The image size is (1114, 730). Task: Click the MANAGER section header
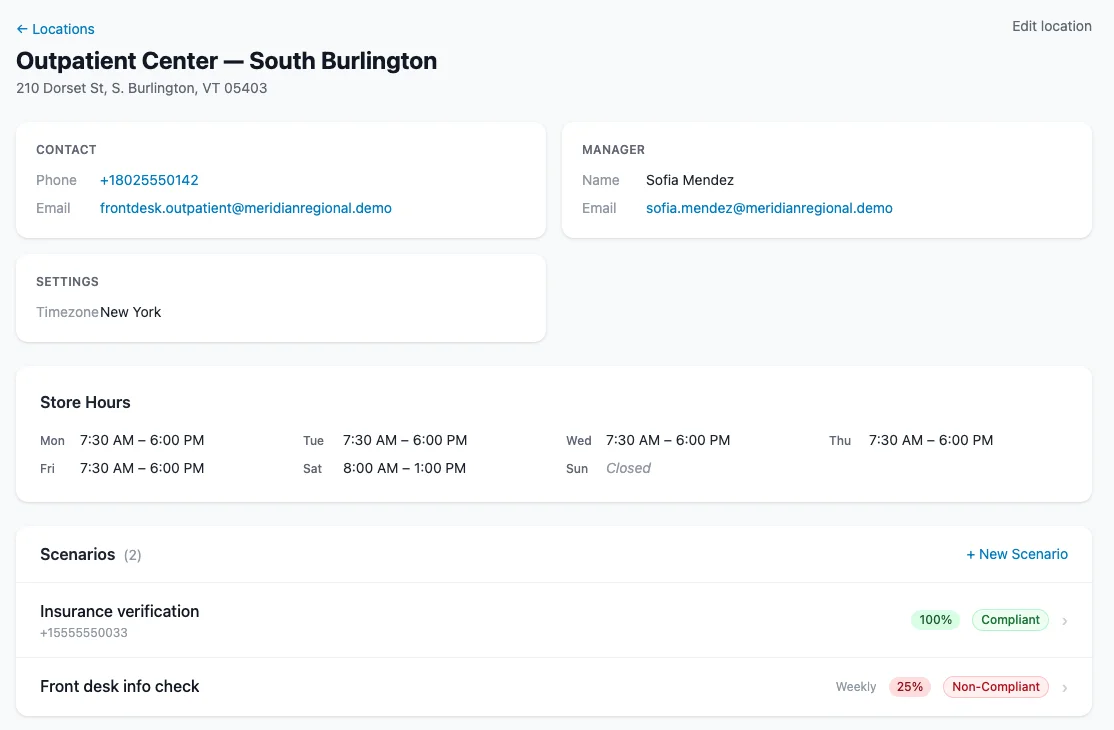613,150
